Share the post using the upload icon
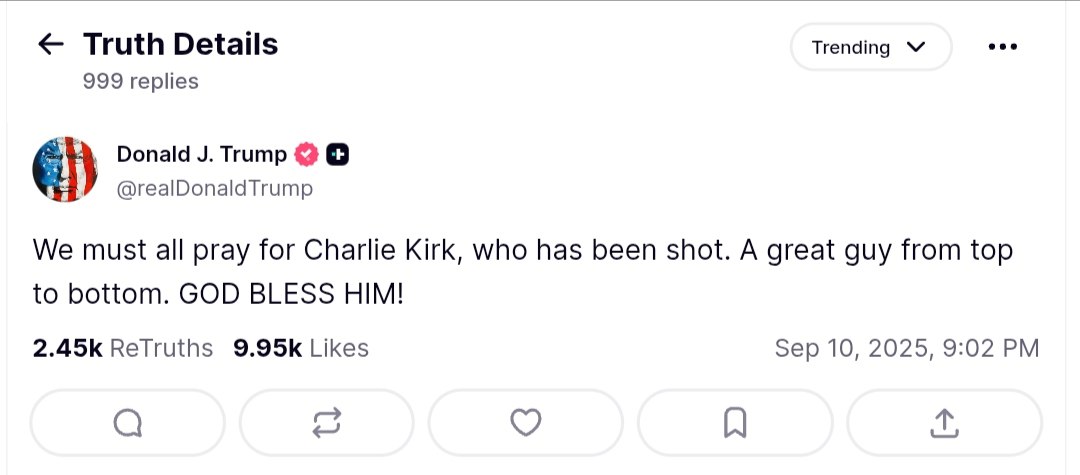The image size is (1080, 475). pos(944,424)
